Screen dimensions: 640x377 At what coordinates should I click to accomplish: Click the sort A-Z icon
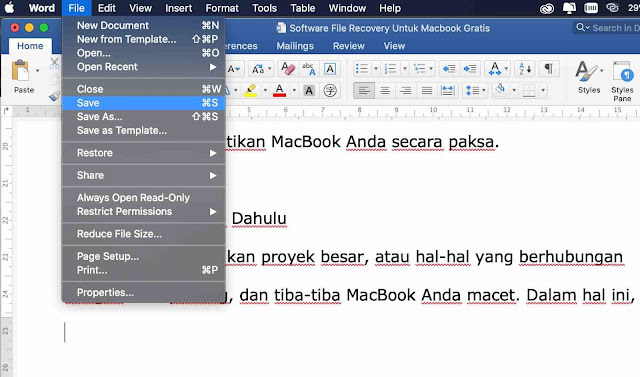click(525, 69)
